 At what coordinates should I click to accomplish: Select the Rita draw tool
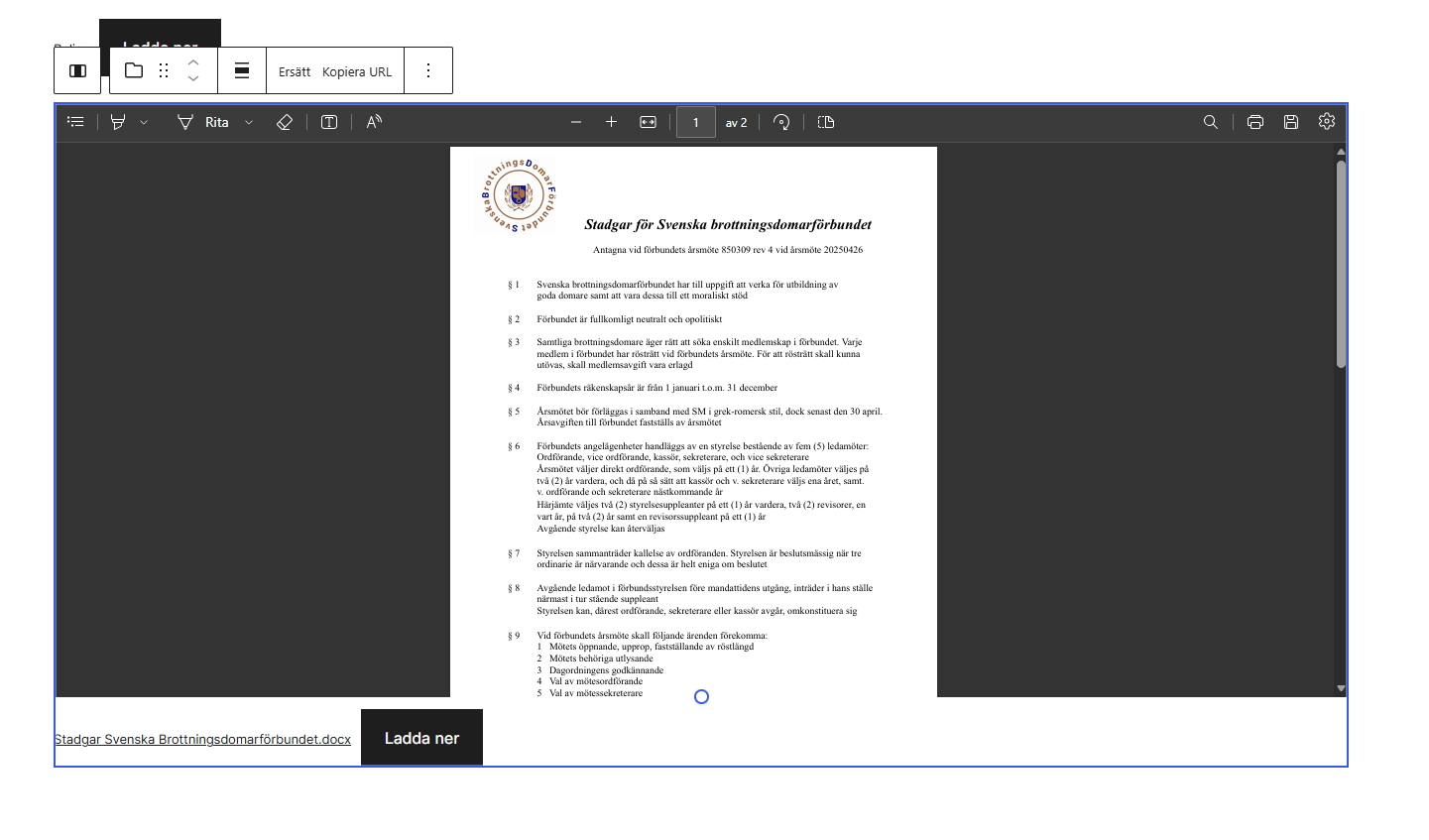click(203, 122)
